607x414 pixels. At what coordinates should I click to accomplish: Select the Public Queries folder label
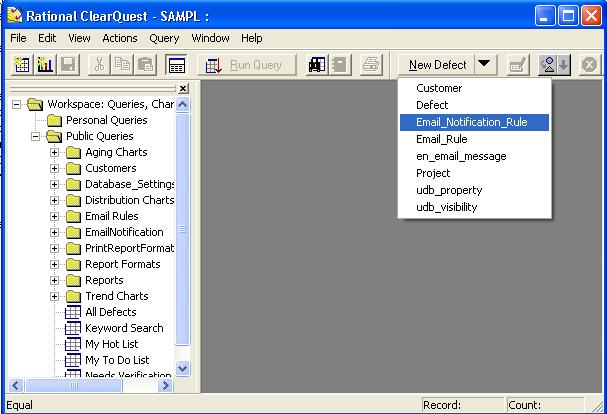(x=99, y=136)
